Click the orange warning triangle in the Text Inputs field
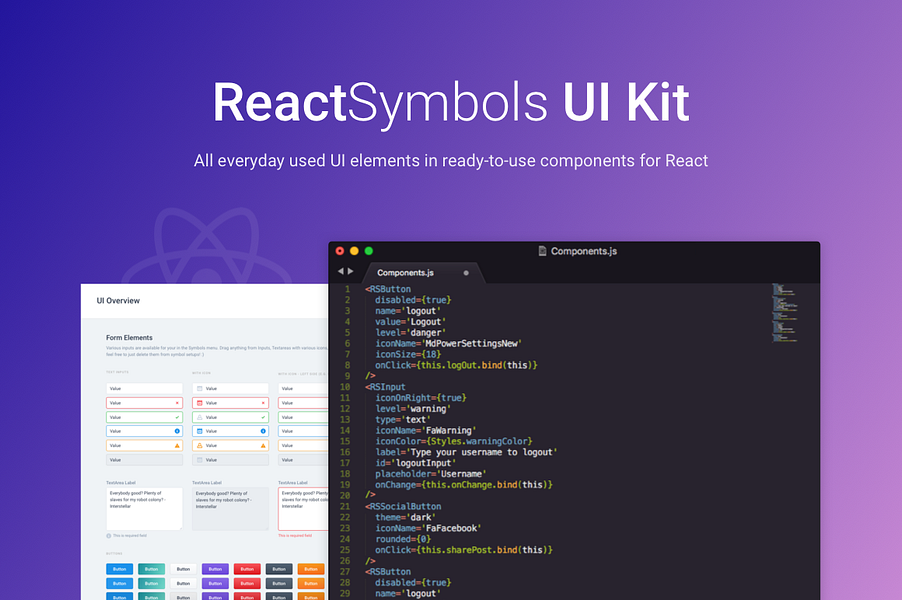This screenshot has height=600, width=902. point(177,445)
